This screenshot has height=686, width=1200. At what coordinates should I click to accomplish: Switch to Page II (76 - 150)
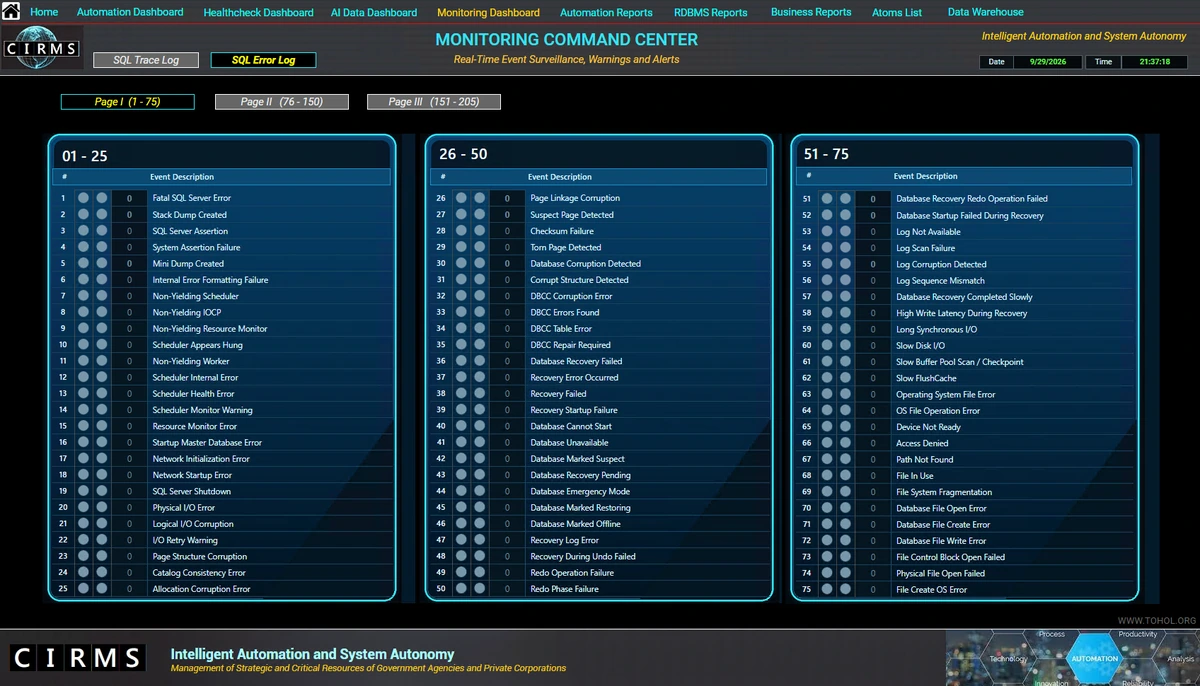click(282, 102)
